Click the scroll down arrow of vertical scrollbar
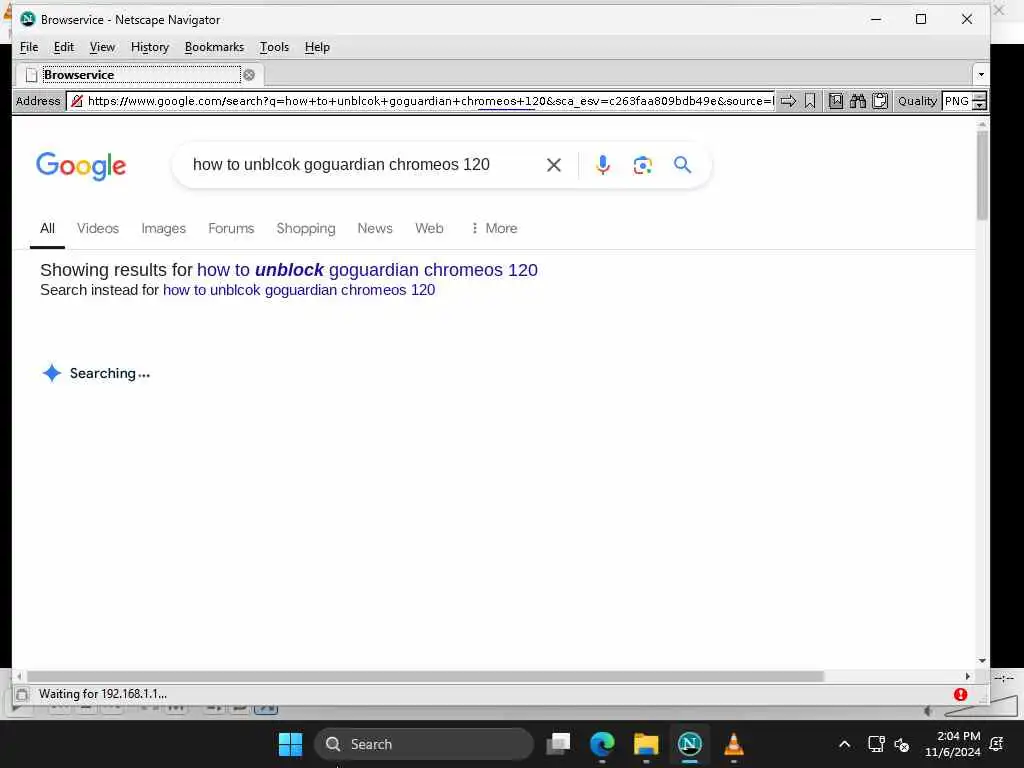1024x768 pixels. click(982, 661)
